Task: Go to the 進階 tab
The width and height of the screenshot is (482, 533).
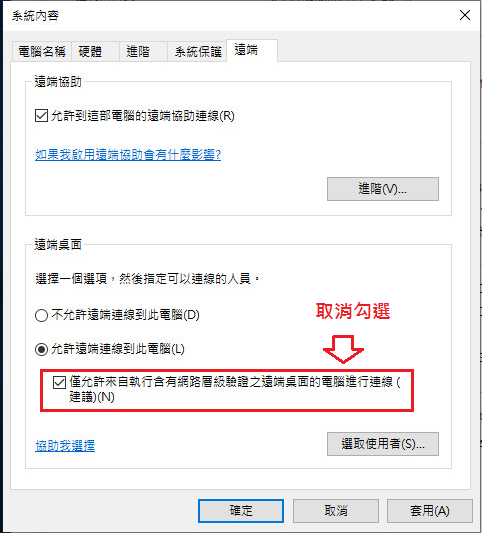Action: 143,52
